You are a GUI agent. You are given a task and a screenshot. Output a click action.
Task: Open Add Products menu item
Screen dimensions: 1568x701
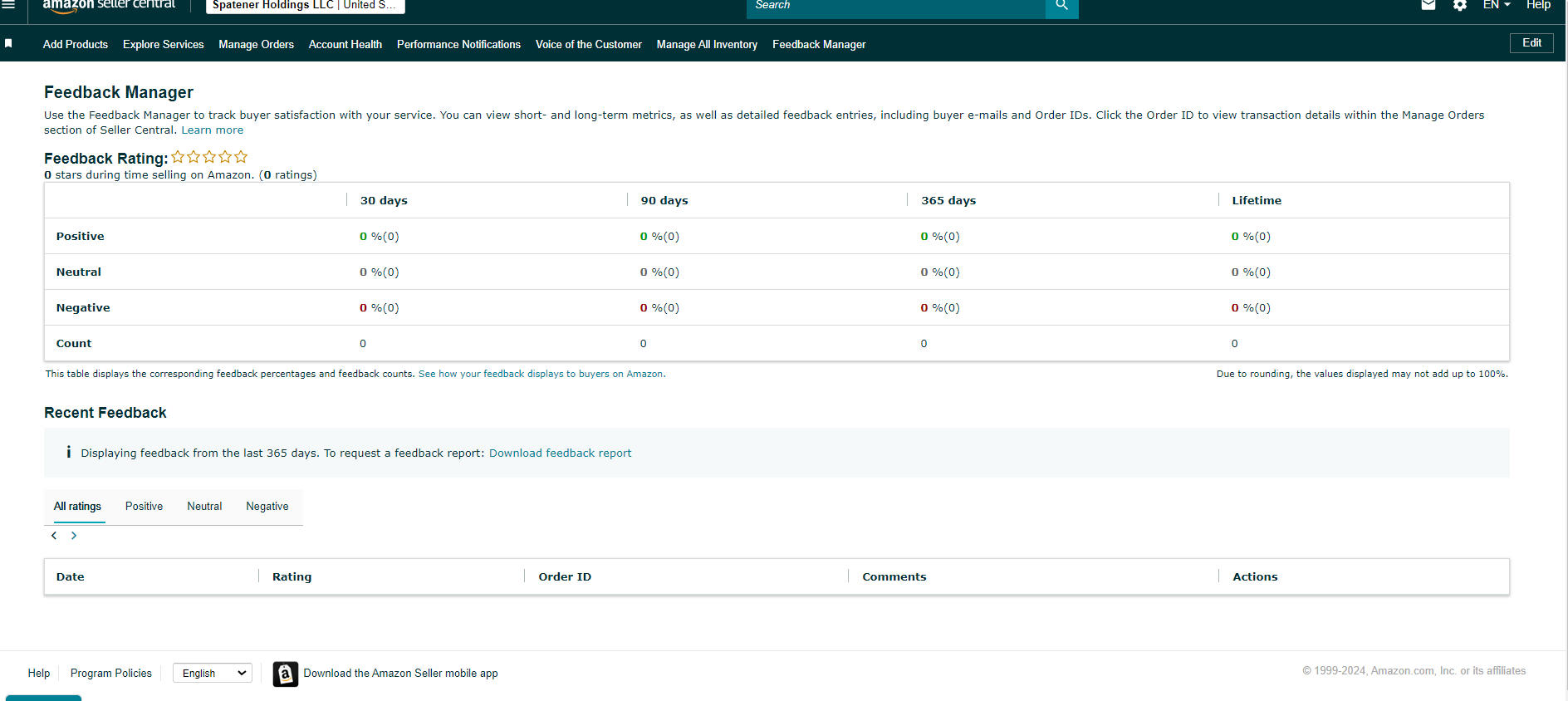point(76,44)
